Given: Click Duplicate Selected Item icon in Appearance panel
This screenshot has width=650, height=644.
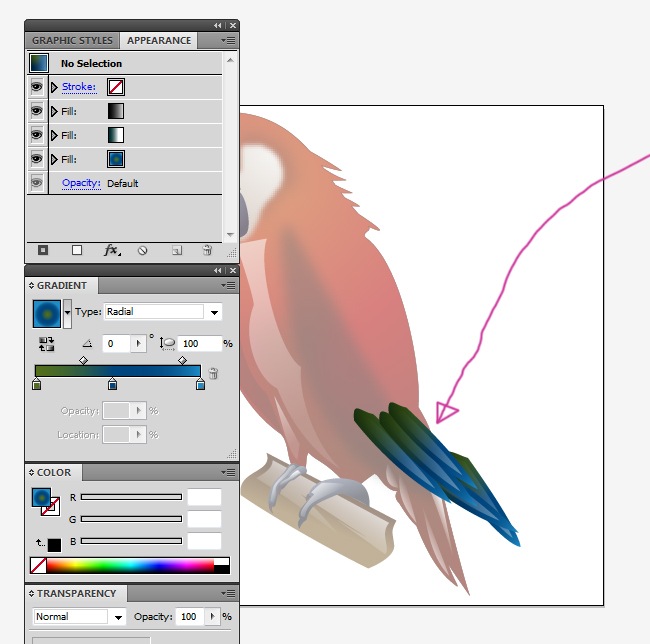Looking at the screenshot, I should point(177,251).
